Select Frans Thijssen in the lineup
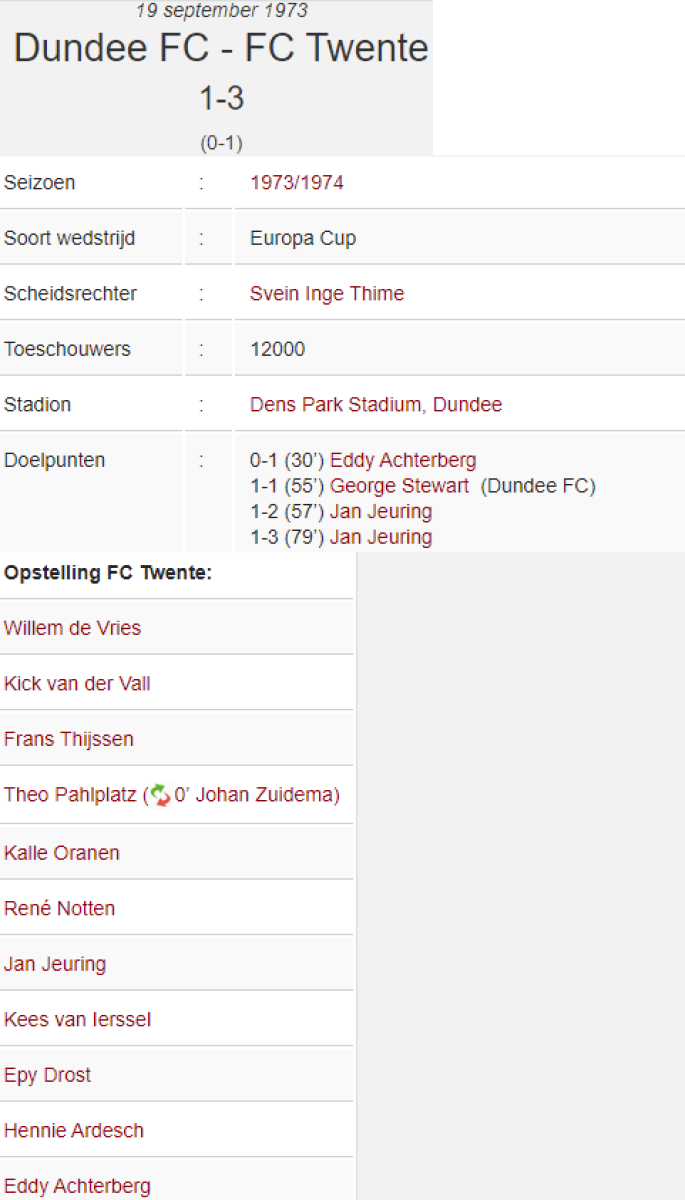Viewport: 685px width, 1200px height. click(x=69, y=740)
